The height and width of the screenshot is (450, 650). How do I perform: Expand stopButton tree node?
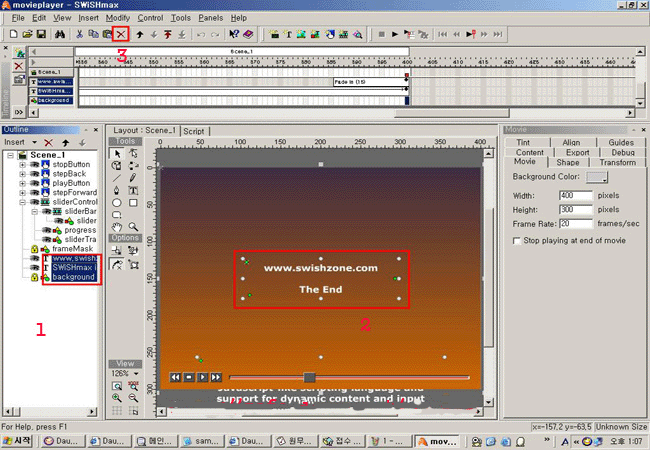(22, 165)
